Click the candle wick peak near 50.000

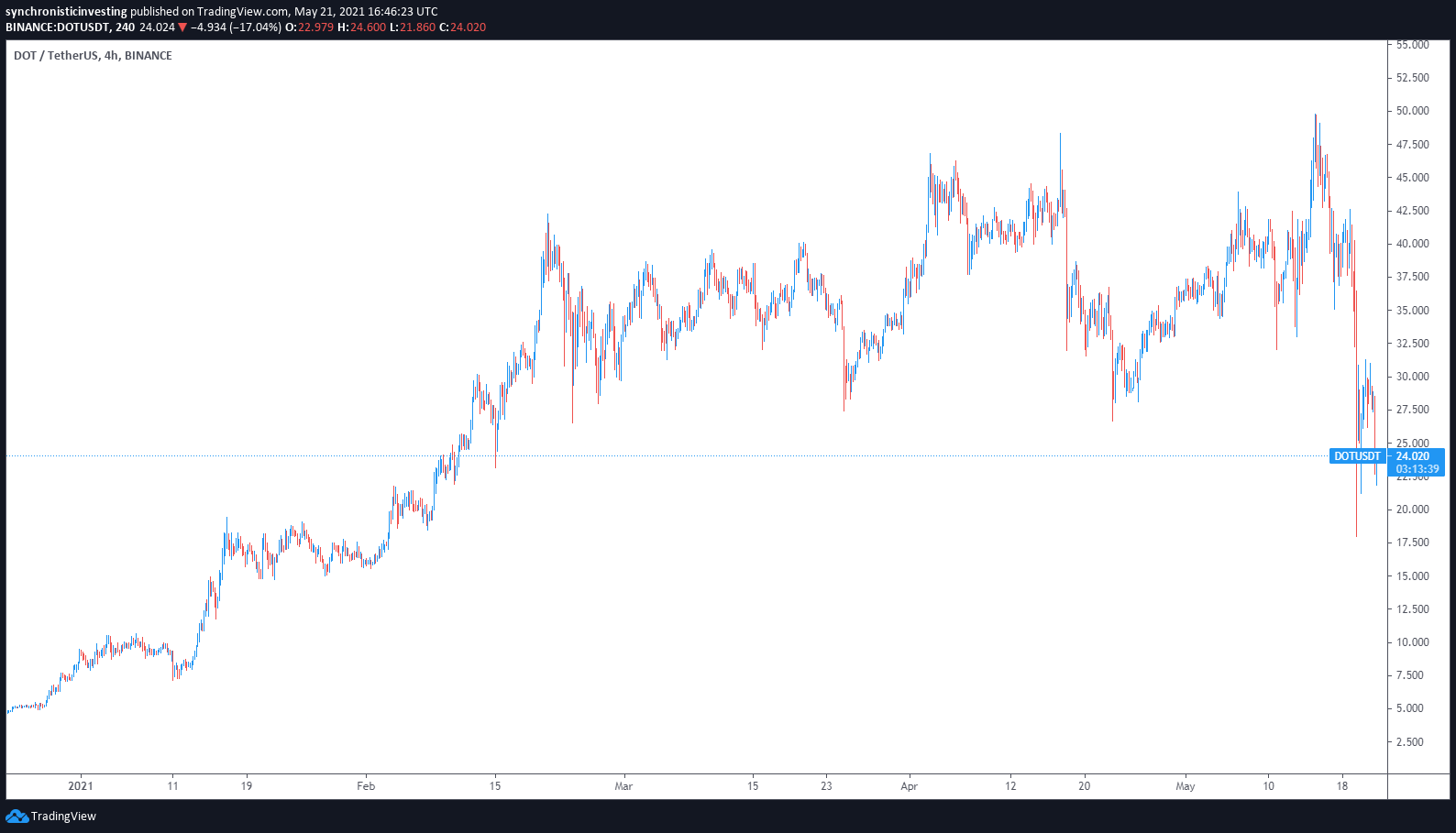1315,115
